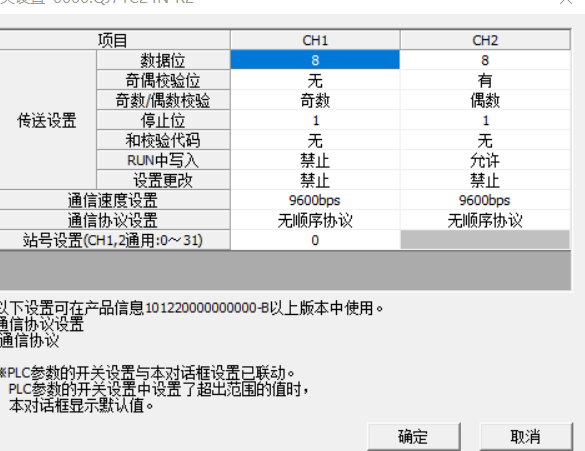Screen dimensions: 585x451
Task: Select CH2 通信协议设置 无顺序协议 cell
Action: pyautogui.click(x=485, y=220)
